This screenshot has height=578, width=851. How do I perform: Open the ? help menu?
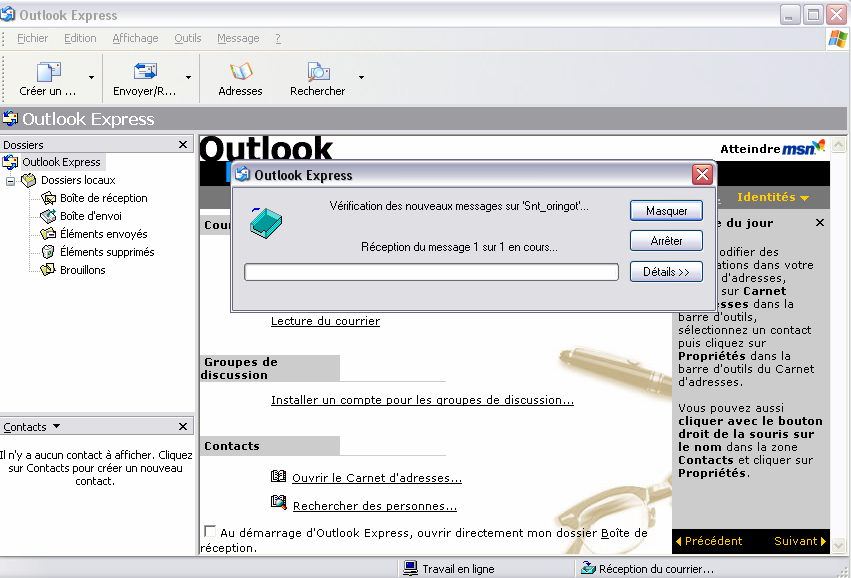tap(278, 38)
